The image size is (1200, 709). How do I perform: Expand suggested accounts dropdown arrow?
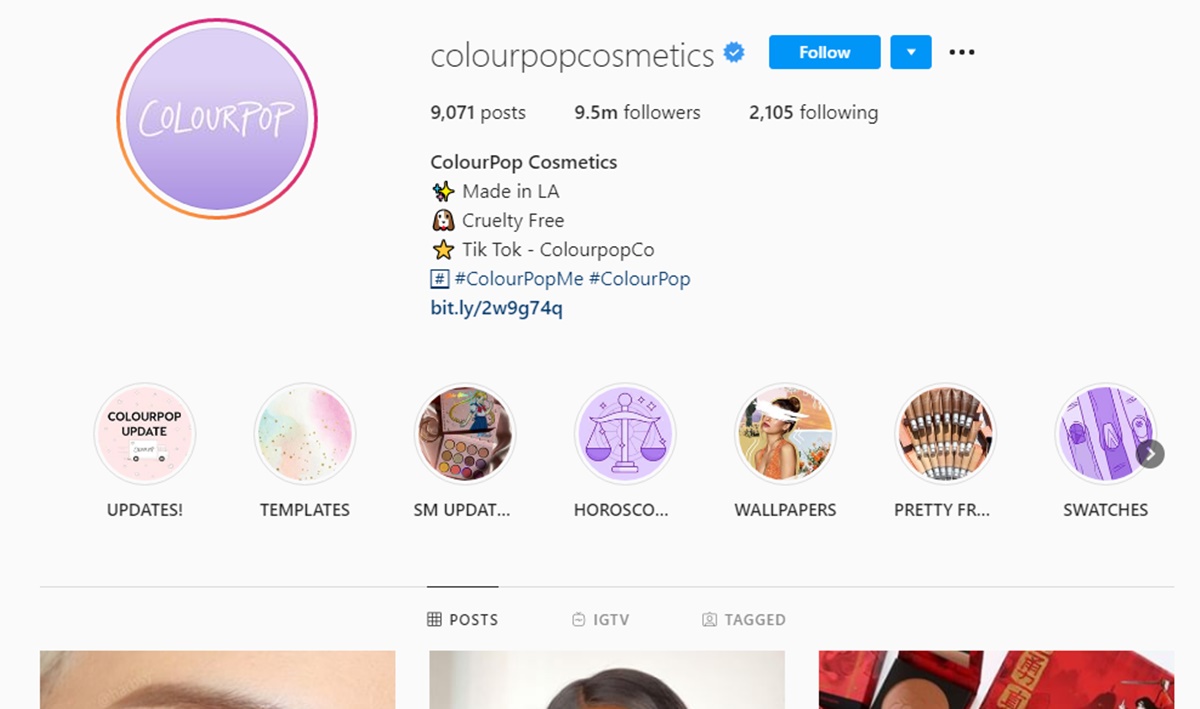(911, 52)
